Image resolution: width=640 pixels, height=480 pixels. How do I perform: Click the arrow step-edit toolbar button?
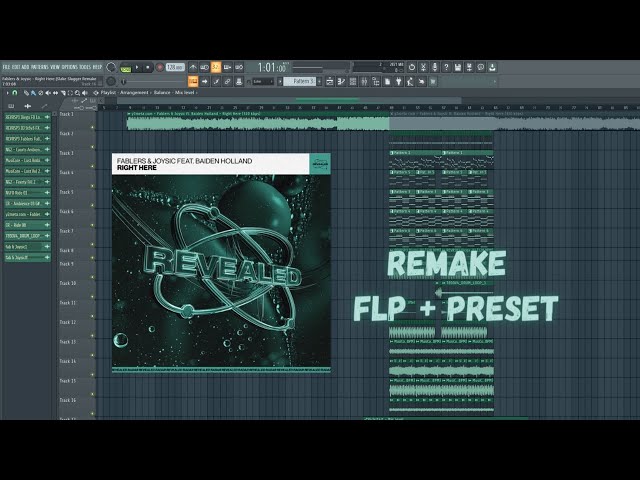pos(204,82)
